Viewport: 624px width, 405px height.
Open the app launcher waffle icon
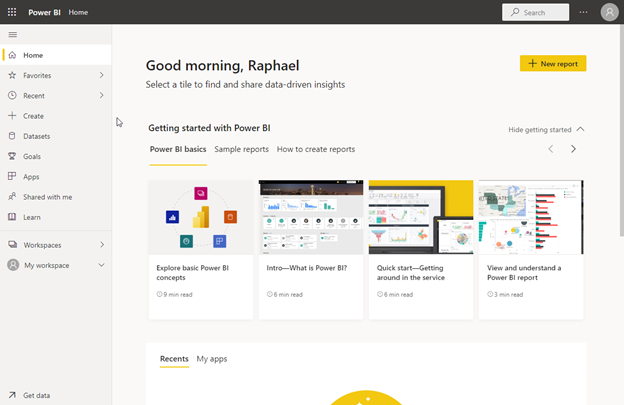[12, 12]
